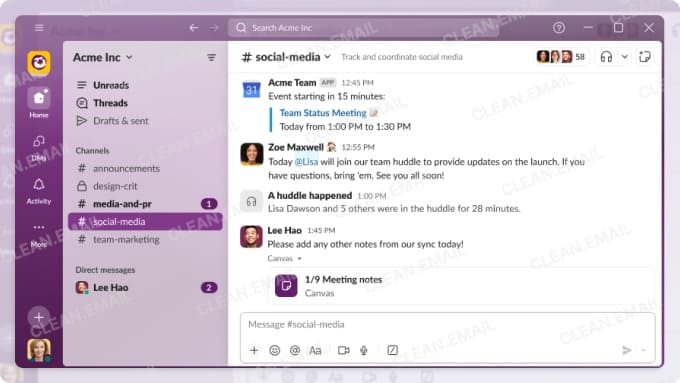
Task: Go back with the left arrow
Action: tap(194, 28)
